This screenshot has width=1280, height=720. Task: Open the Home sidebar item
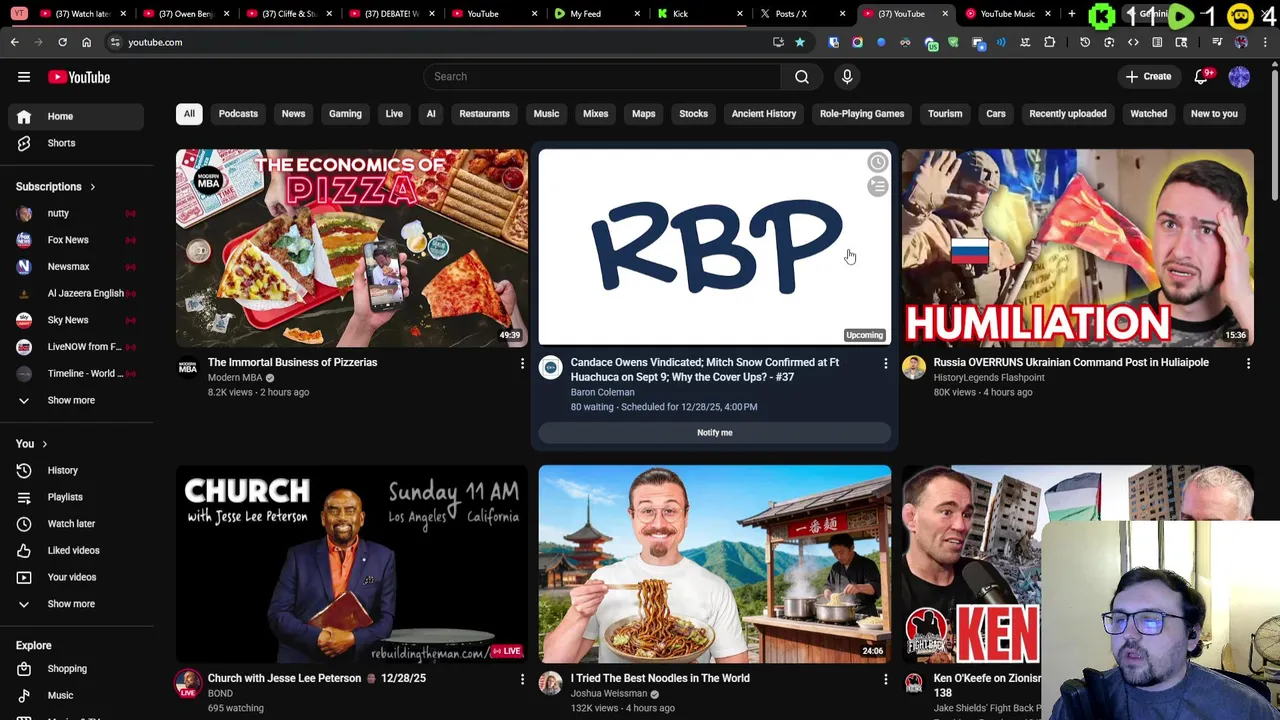click(x=76, y=116)
